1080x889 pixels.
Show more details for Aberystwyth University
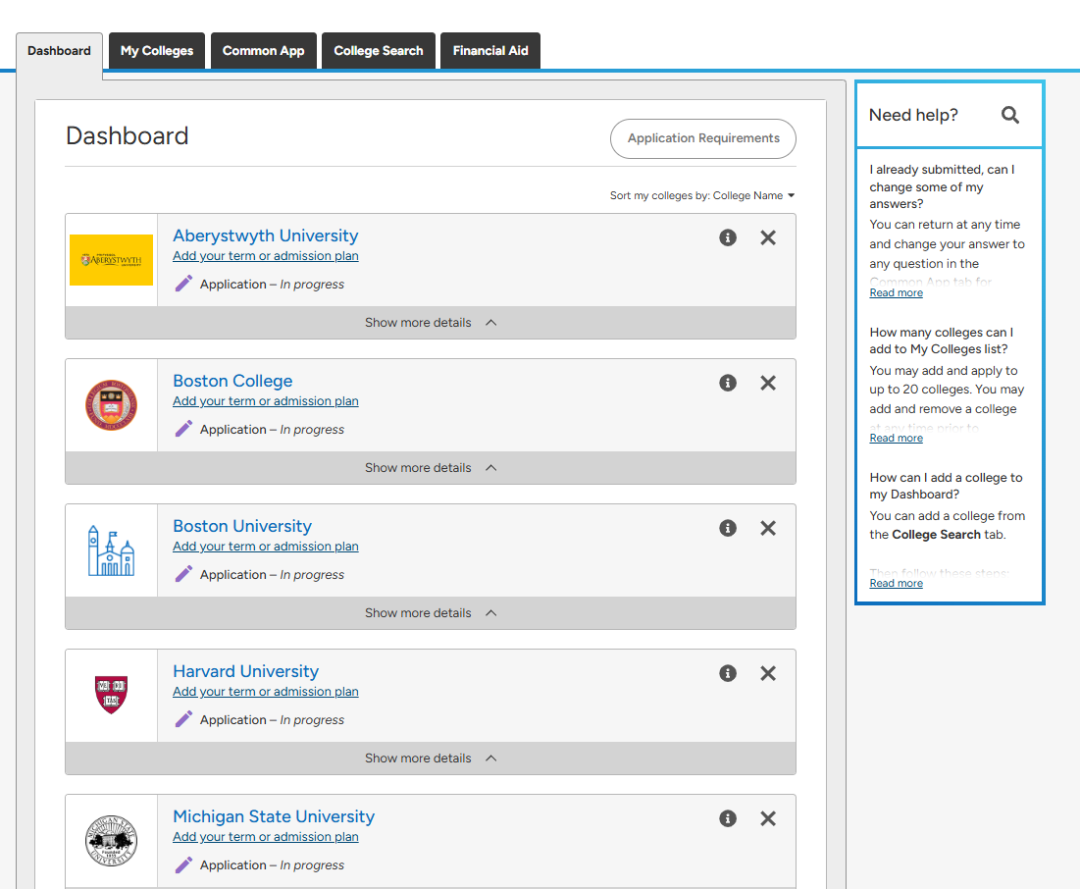pos(430,322)
